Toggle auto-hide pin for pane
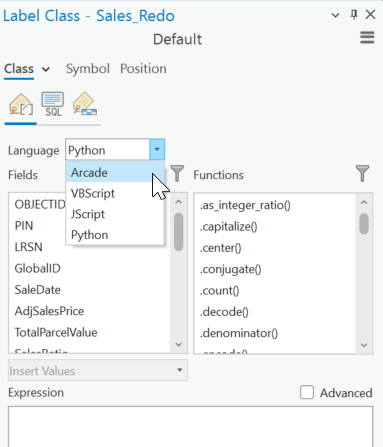The height and width of the screenshot is (447, 383). 354,15
